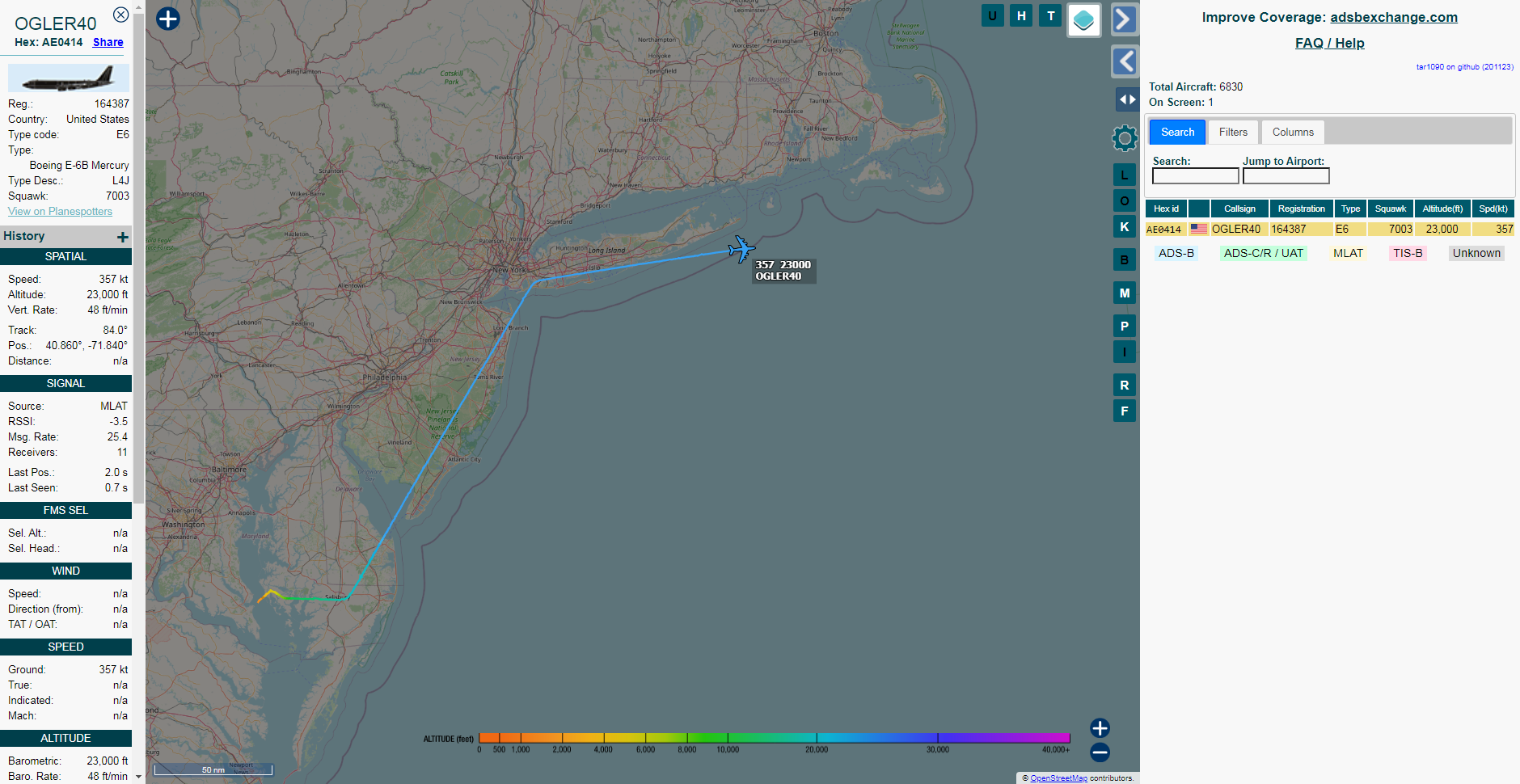1520x784 pixels.
Task: Click the circular plus button on map
Action: pyautogui.click(x=167, y=19)
